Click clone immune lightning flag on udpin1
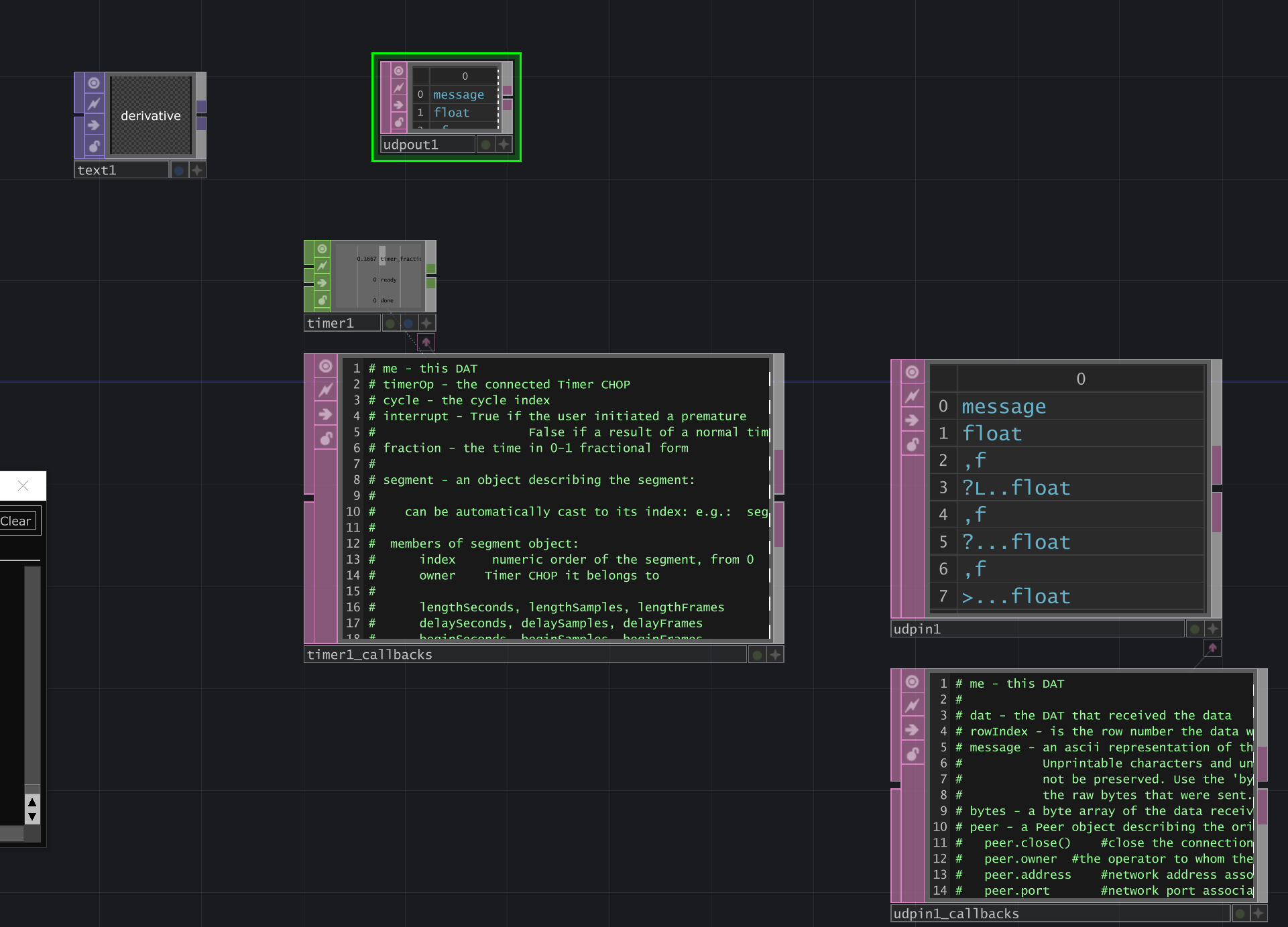This screenshot has height=927, width=1288. pos(912,396)
